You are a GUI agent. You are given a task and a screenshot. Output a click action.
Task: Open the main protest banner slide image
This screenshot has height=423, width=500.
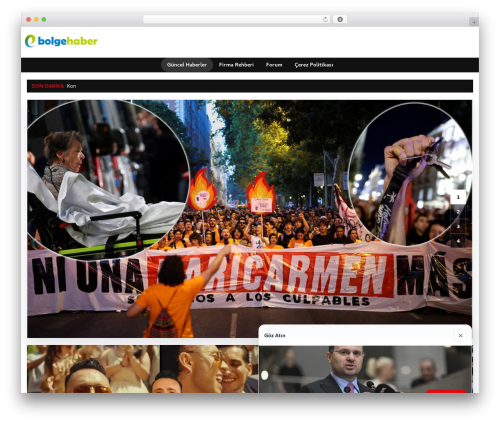[249, 219]
